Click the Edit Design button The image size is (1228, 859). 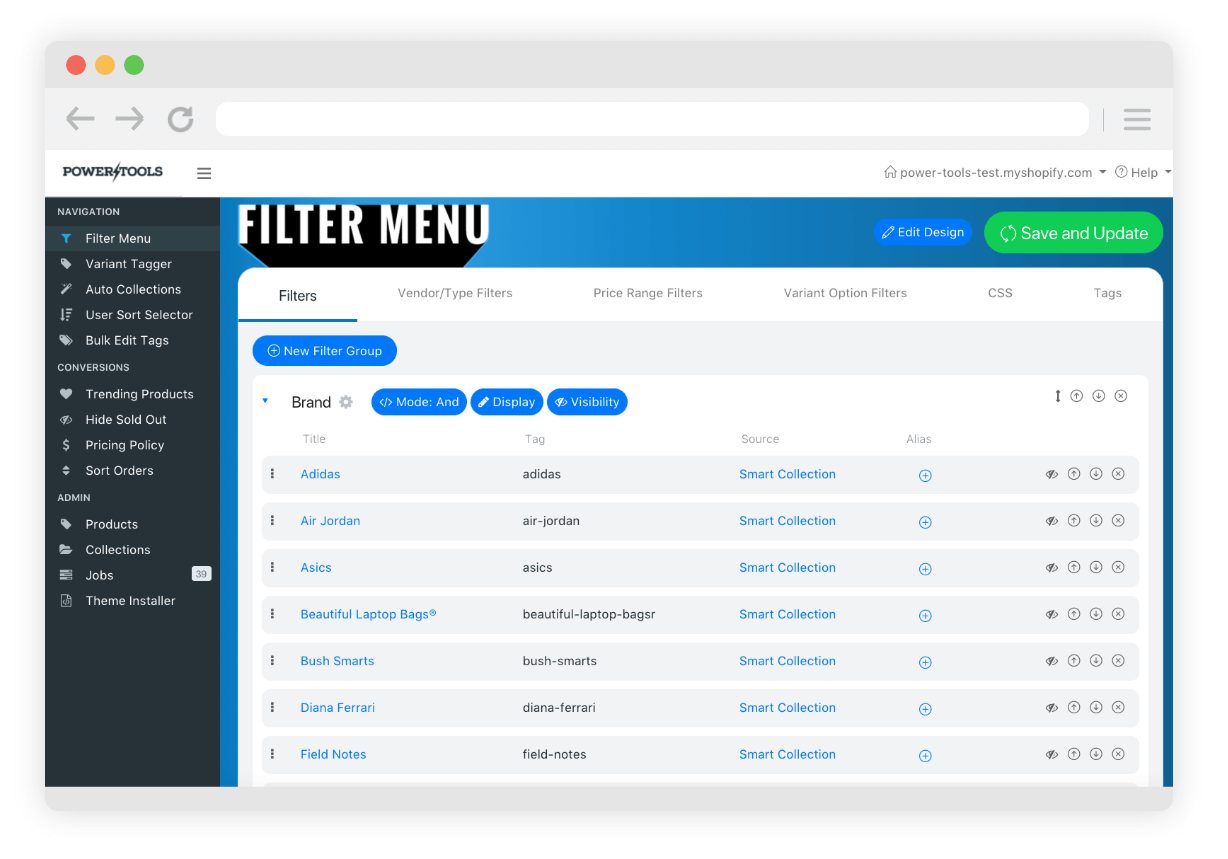(922, 232)
